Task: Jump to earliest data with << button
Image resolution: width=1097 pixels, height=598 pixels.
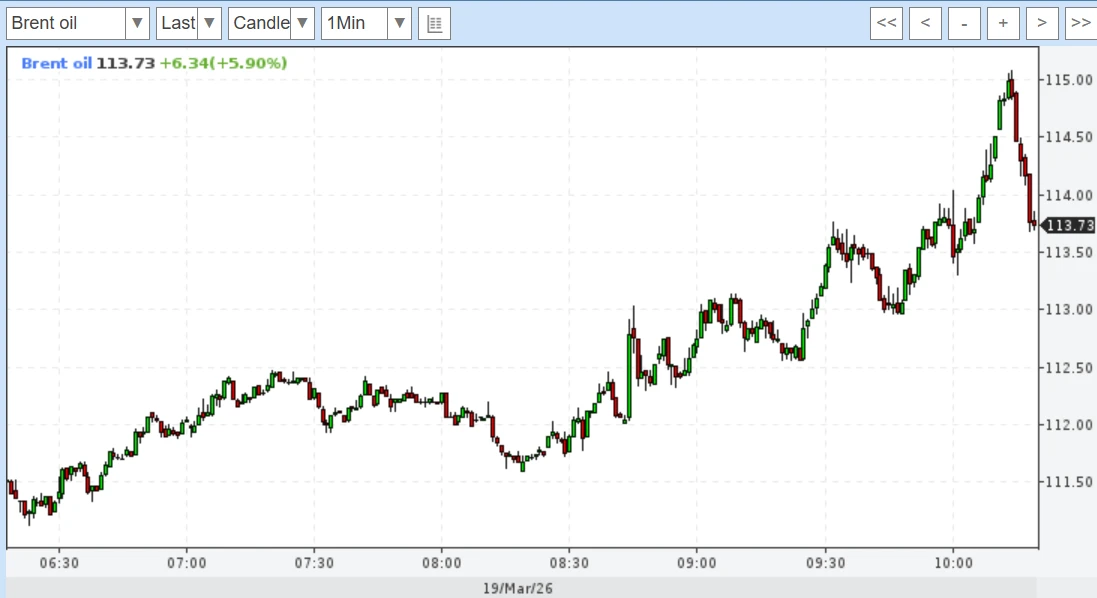Action: pyautogui.click(x=886, y=23)
